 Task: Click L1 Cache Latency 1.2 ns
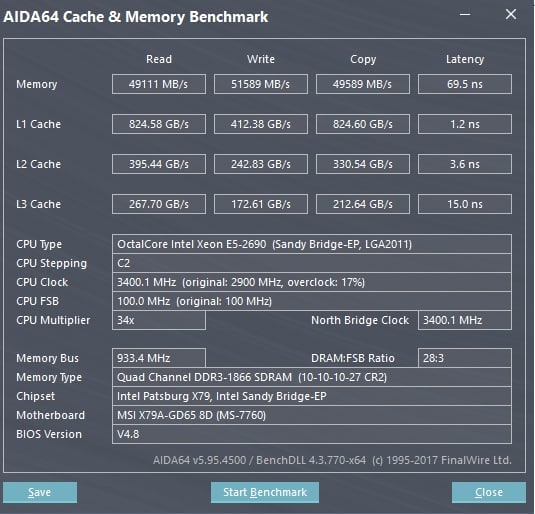(x=465, y=124)
